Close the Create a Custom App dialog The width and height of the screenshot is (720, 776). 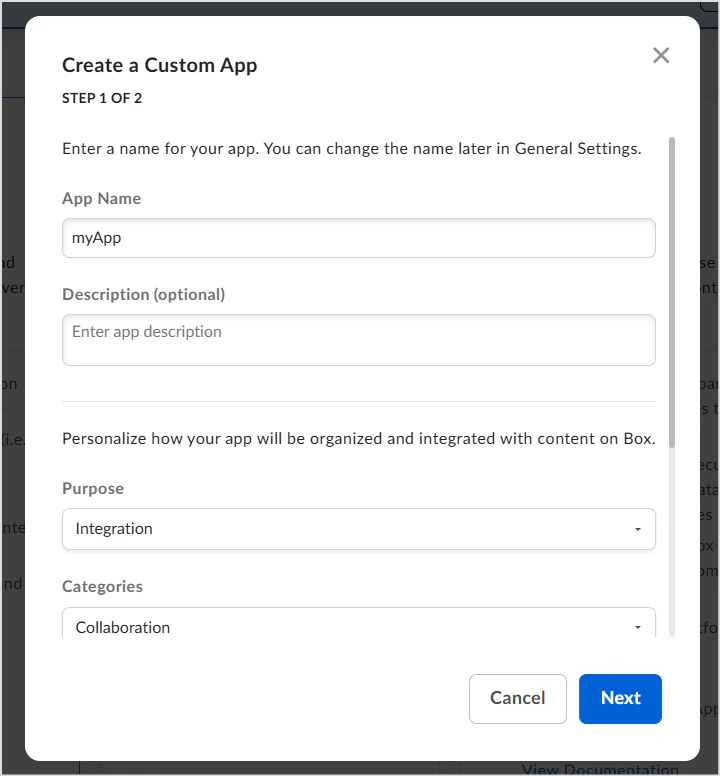[661, 55]
